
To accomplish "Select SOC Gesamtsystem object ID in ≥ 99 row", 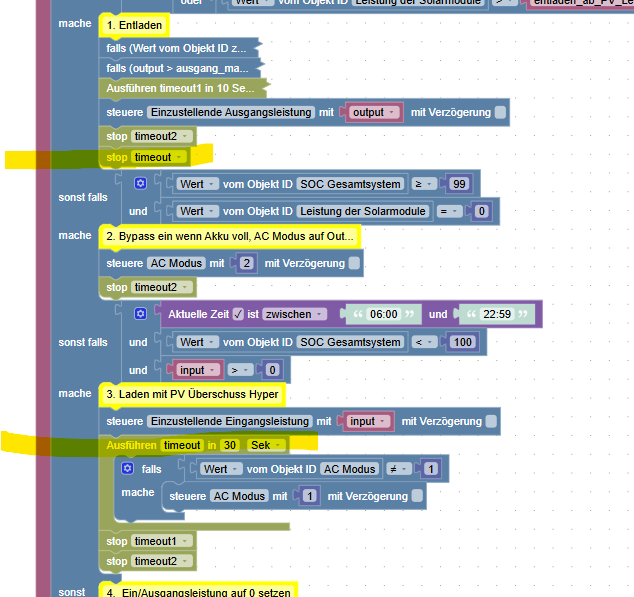I will [x=350, y=184].
